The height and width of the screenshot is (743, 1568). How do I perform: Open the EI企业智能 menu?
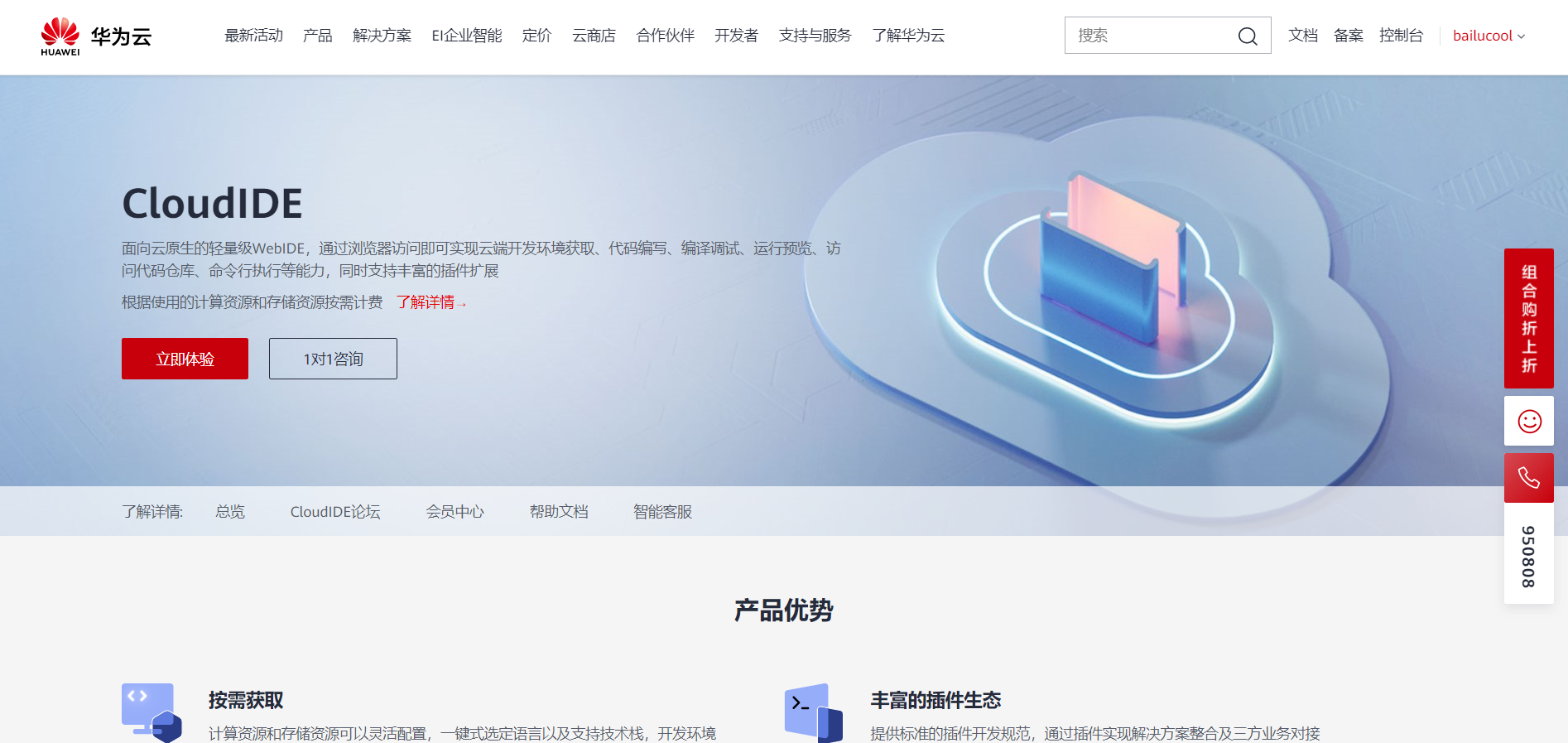click(x=467, y=36)
